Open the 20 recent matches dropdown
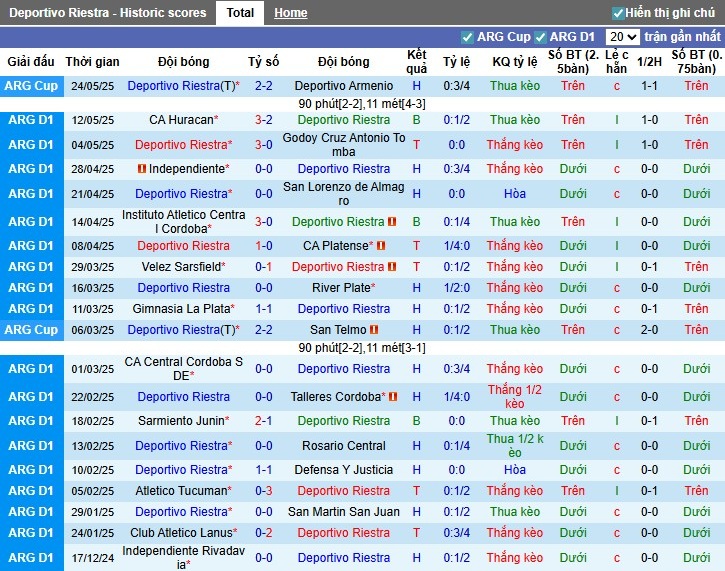This screenshot has height=571, width=725. click(x=622, y=37)
